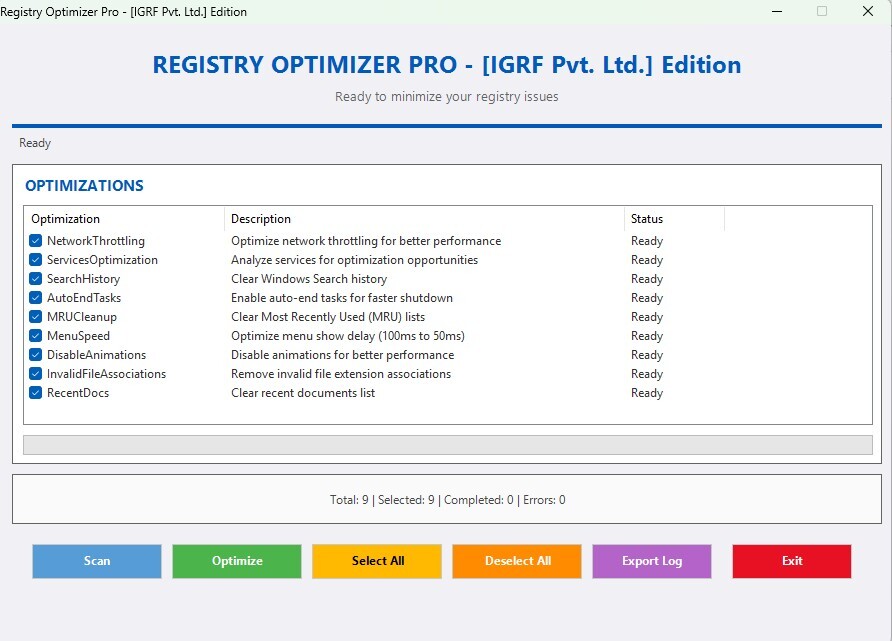Click the empty progress bar
The width and height of the screenshot is (892, 641).
tap(447, 445)
